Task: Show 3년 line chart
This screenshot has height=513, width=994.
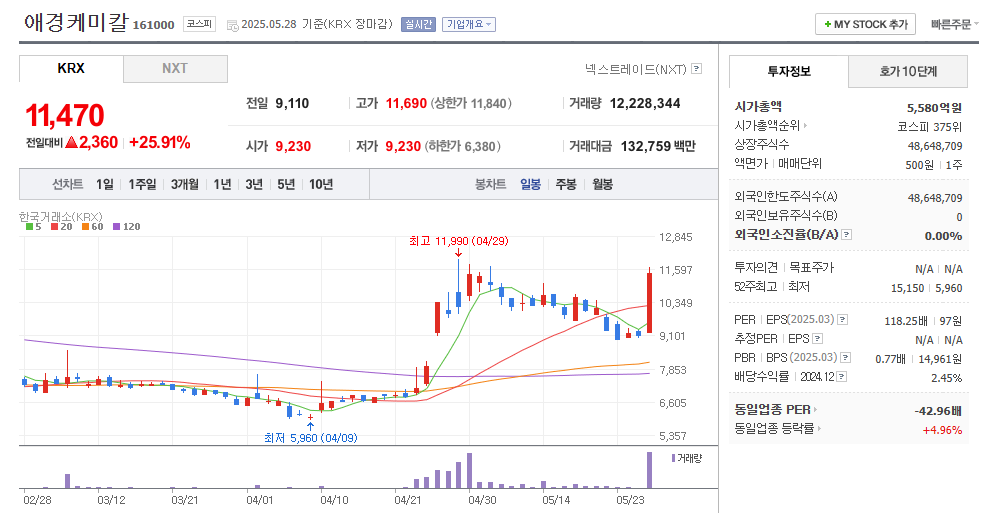Action: click(x=254, y=185)
